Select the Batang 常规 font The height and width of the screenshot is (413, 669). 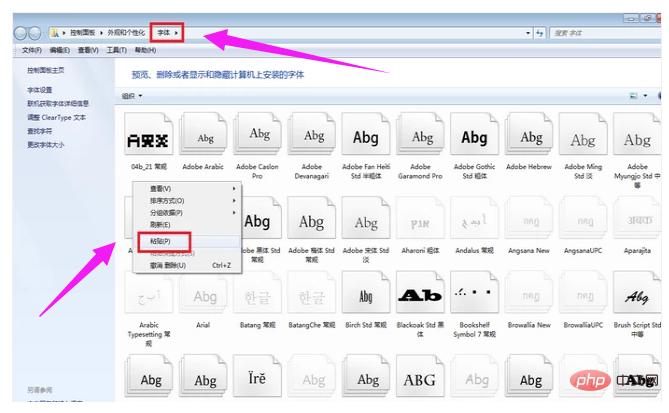(x=257, y=300)
